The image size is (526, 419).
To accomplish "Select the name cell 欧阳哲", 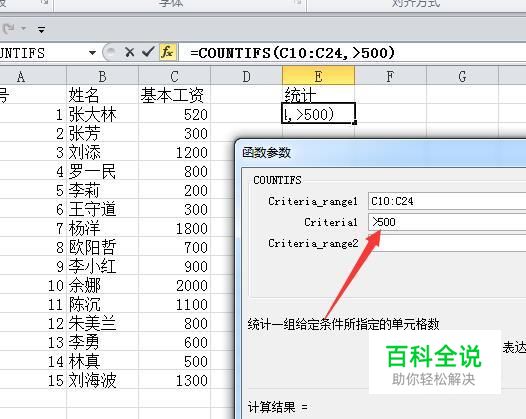I will pos(102,247).
